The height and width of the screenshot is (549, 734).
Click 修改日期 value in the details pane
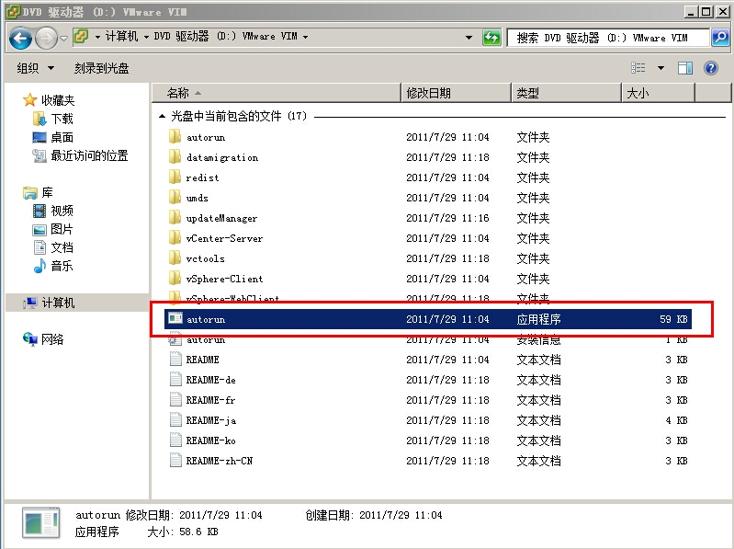coord(220,515)
